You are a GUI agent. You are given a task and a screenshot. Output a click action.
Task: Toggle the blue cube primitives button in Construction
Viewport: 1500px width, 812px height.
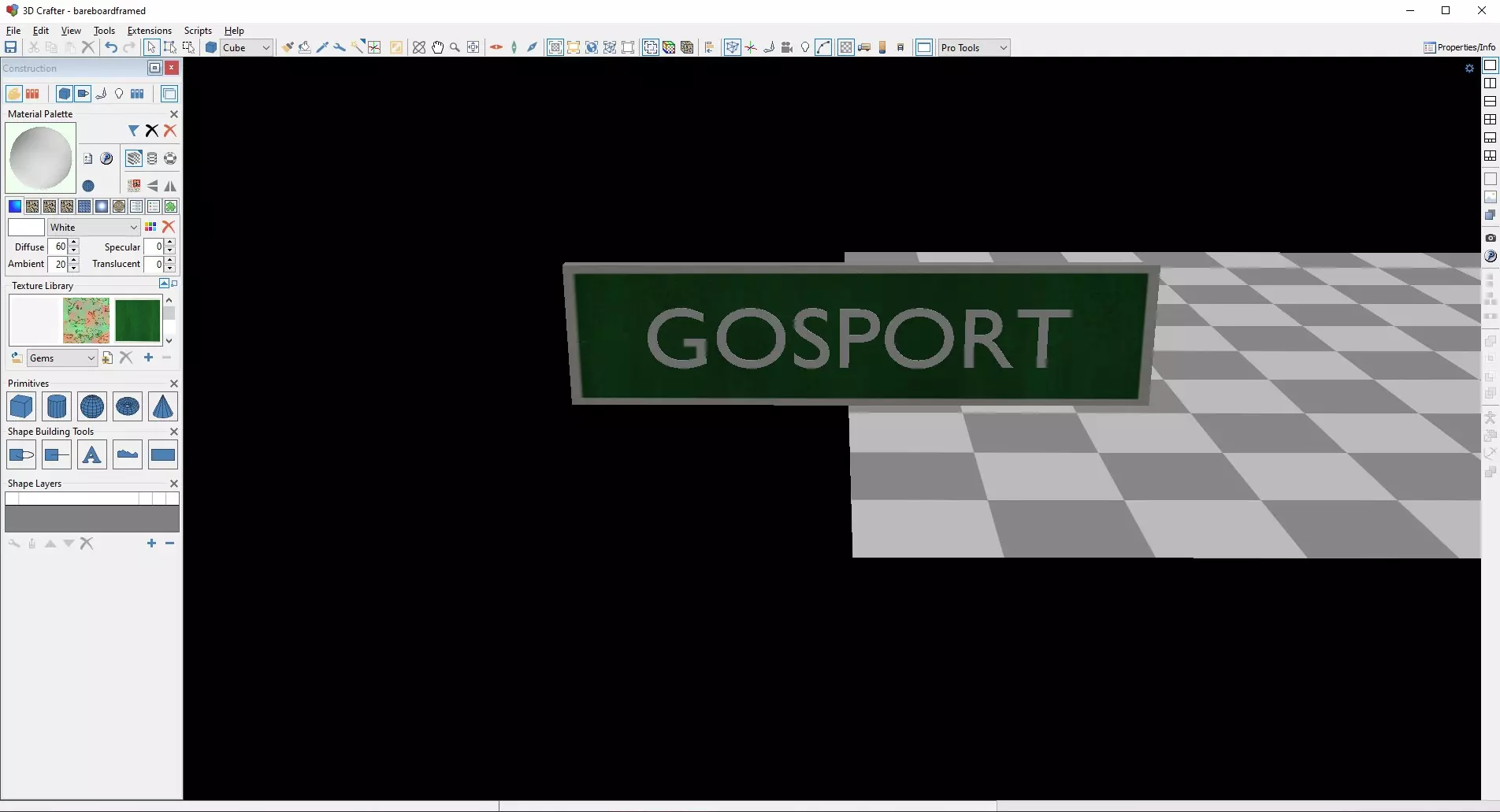pyautogui.click(x=65, y=94)
